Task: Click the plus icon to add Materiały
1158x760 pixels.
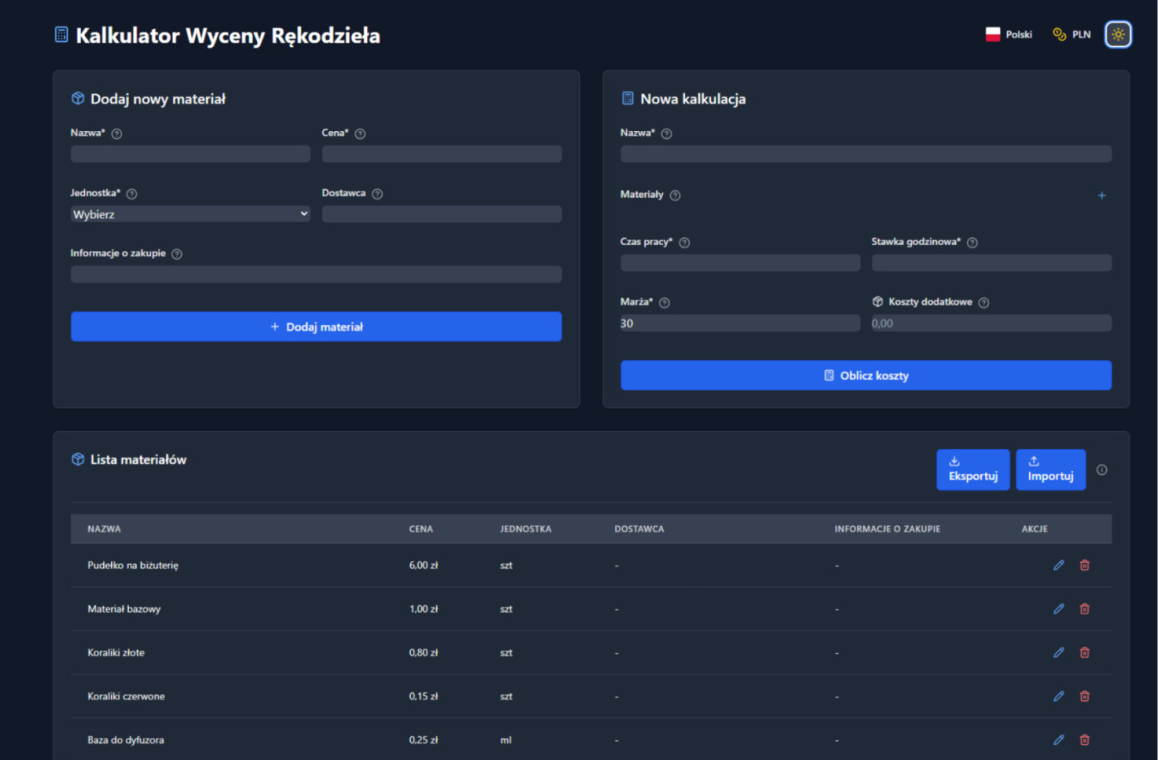Action: 1101,196
